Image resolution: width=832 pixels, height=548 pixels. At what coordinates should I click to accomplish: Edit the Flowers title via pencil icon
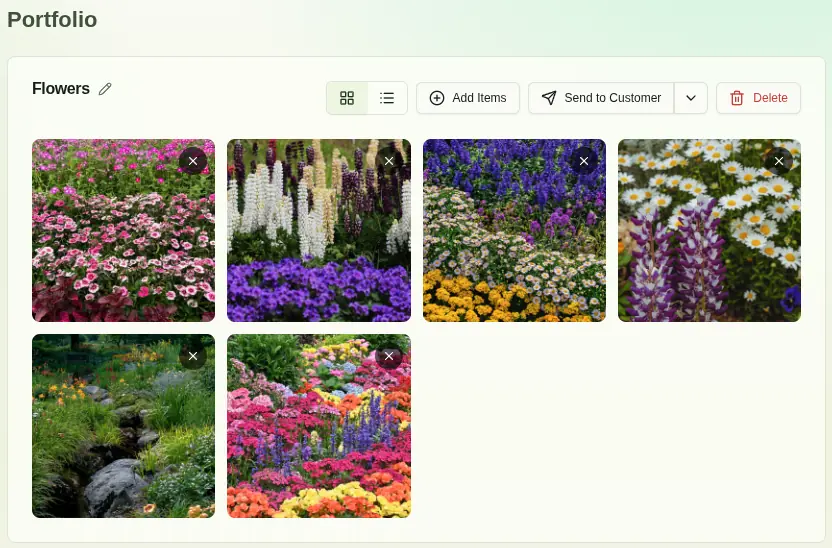[105, 89]
